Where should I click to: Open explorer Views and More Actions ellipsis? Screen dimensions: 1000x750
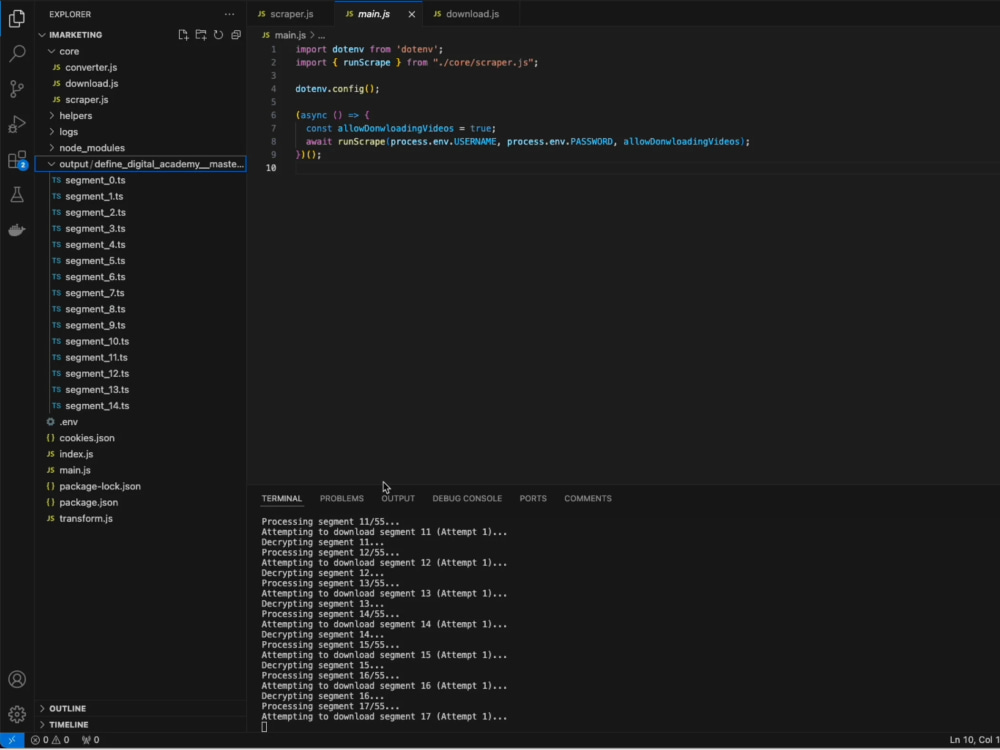[230, 14]
